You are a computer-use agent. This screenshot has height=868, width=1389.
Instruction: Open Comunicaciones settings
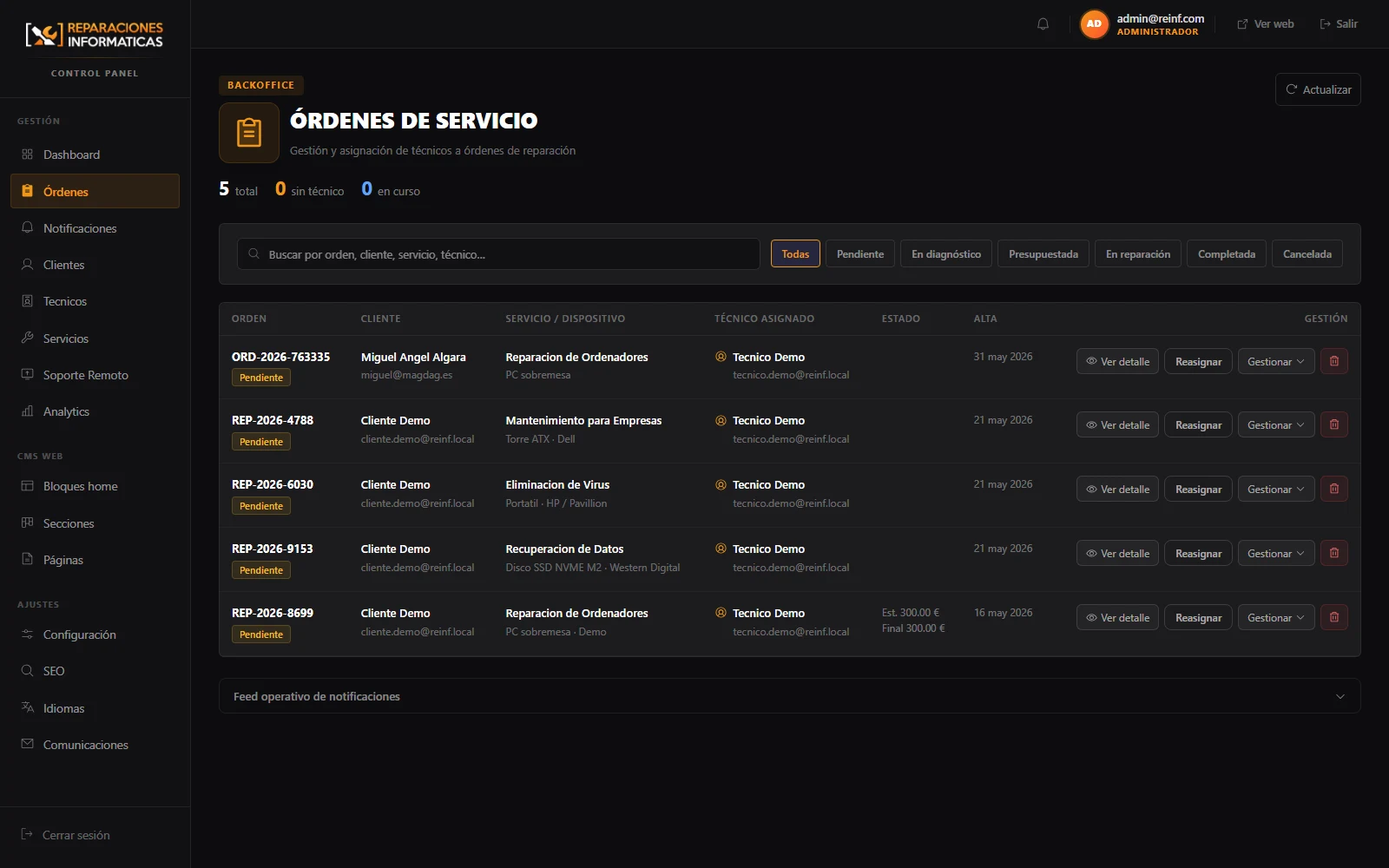[x=95, y=745]
